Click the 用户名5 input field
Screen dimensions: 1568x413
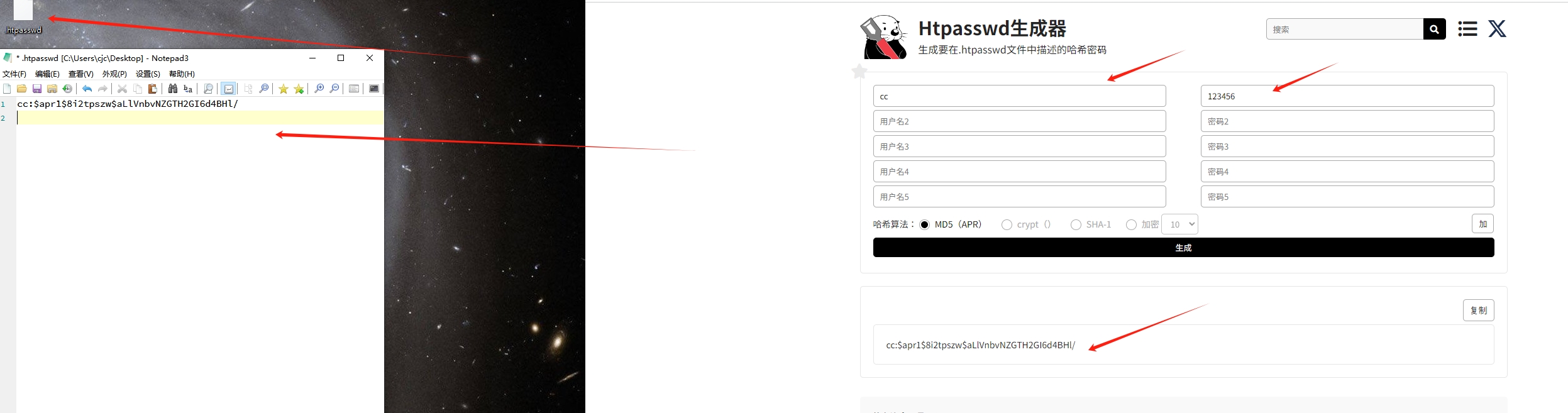(x=1019, y=197)
